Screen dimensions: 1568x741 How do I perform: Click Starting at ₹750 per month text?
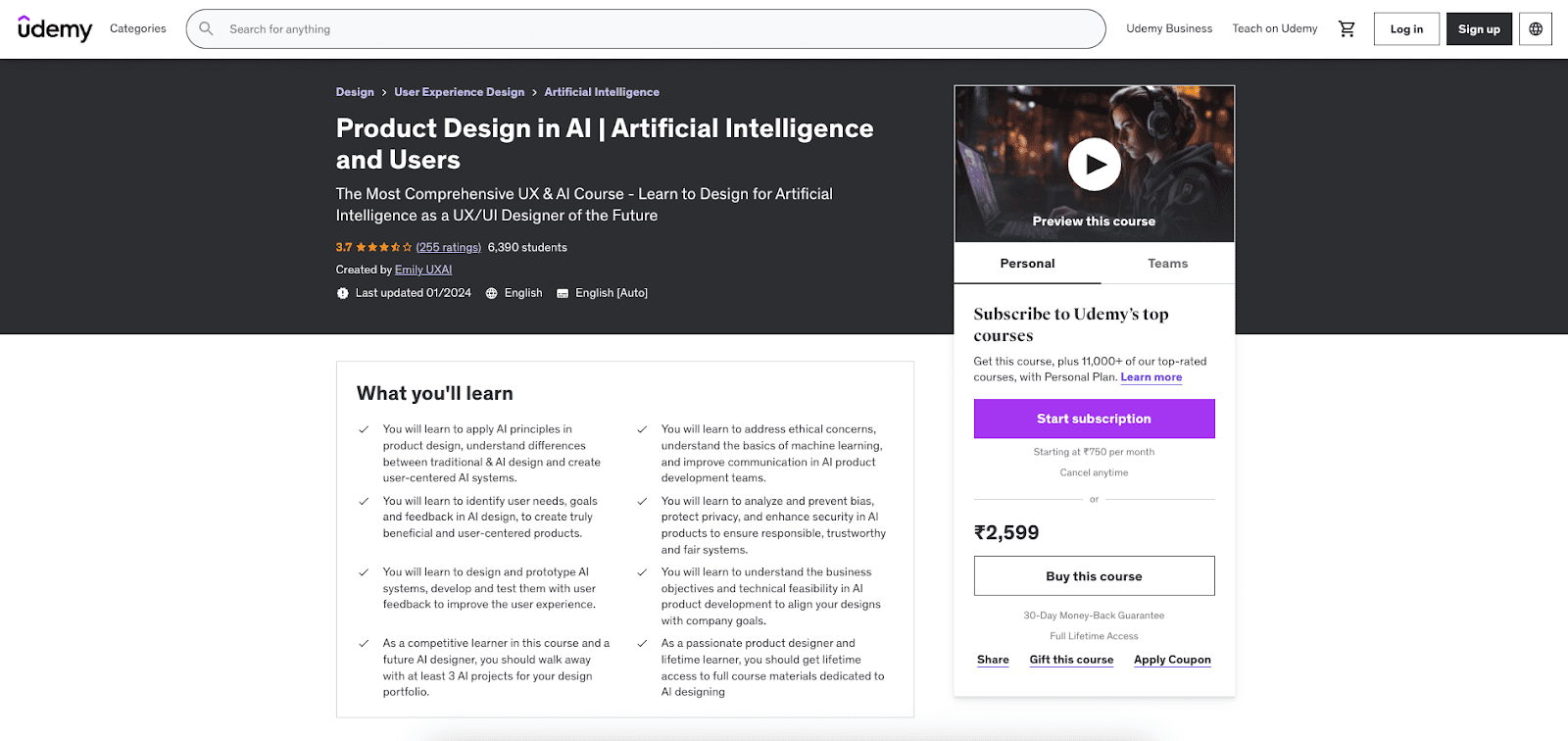pyautogui.click(x=1094, y=452)
